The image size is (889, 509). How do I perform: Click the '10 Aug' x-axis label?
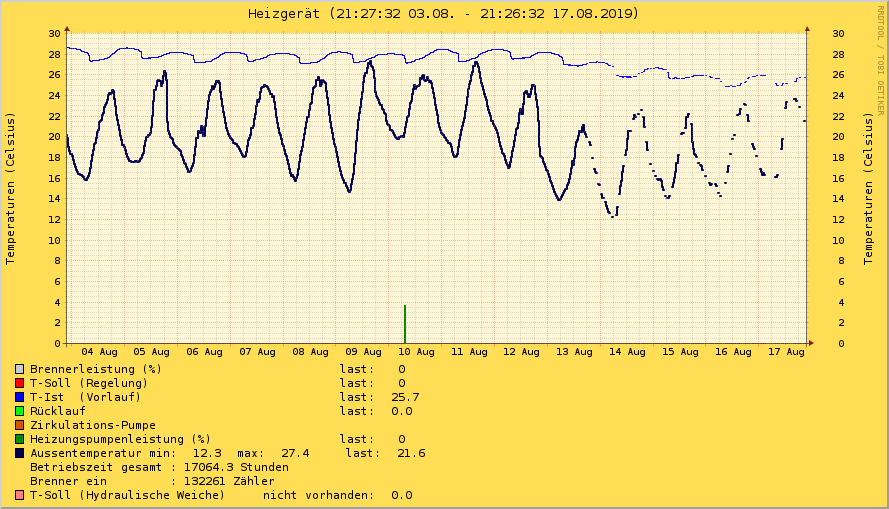coord(416,352)
